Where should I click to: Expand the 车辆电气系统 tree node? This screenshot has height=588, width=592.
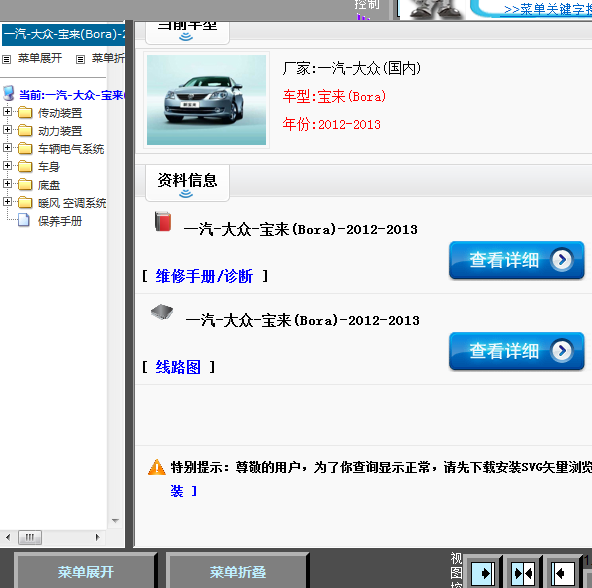point(7,148)
